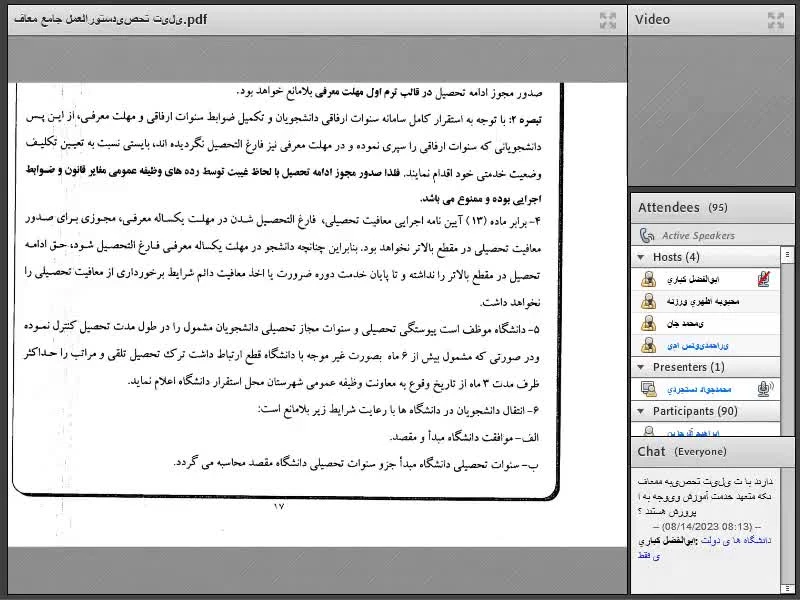This screenshot has width=800, height=600.
Task: Click the fourth host's avatar icon
Action: pyautogui.click(x=648, y=345)
